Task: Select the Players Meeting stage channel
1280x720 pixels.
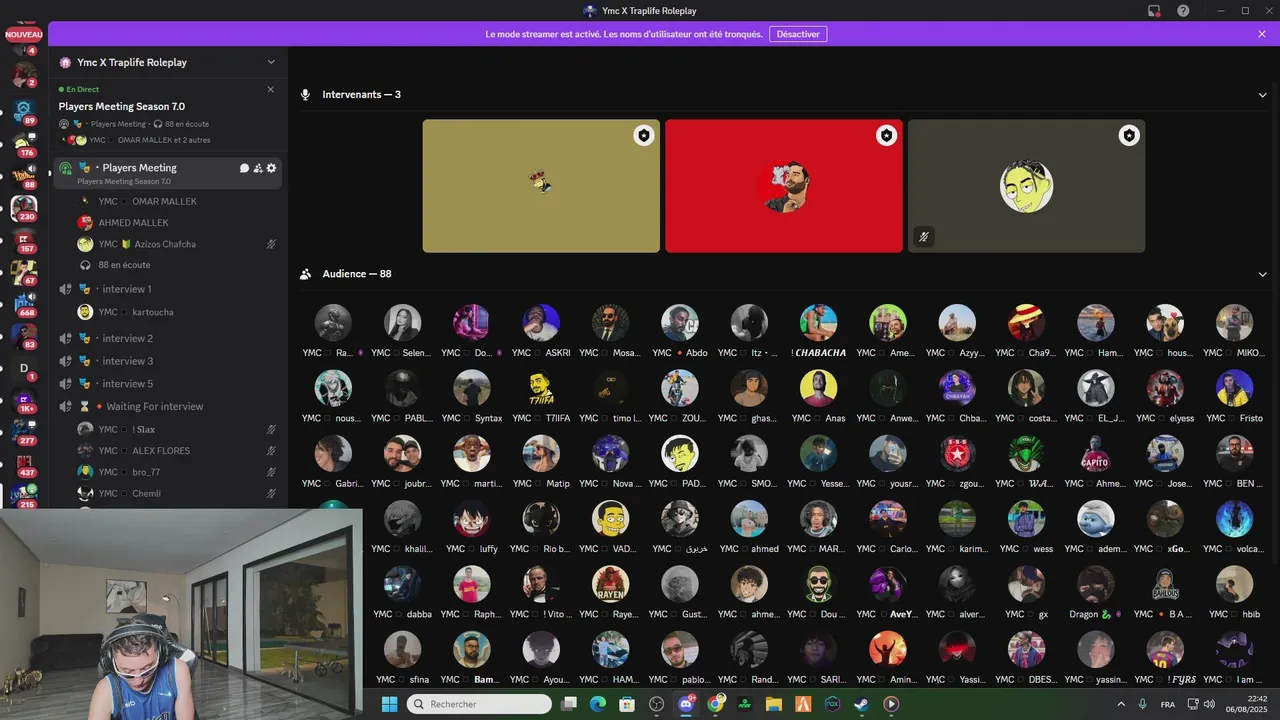Action: pos(168,173)
